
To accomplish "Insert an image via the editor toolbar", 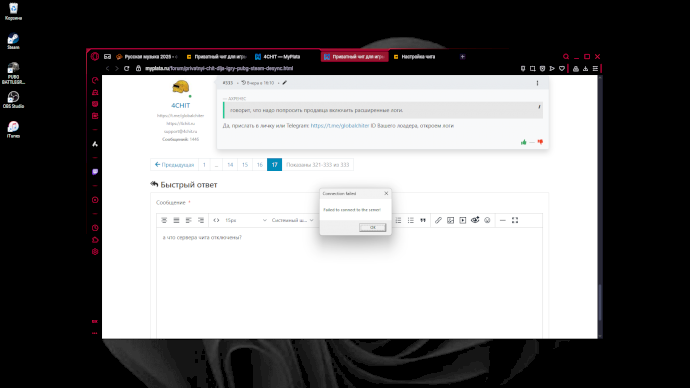I will [450, 220].
